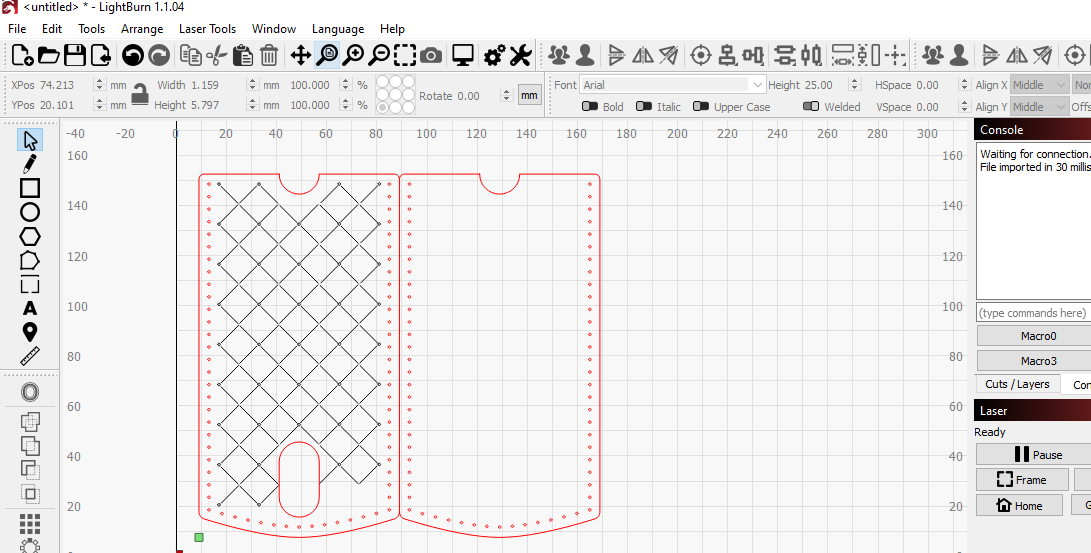Select the Rectangle tool
The height and width of the screenshot is (553, 1091).
[x=30, y=188]
